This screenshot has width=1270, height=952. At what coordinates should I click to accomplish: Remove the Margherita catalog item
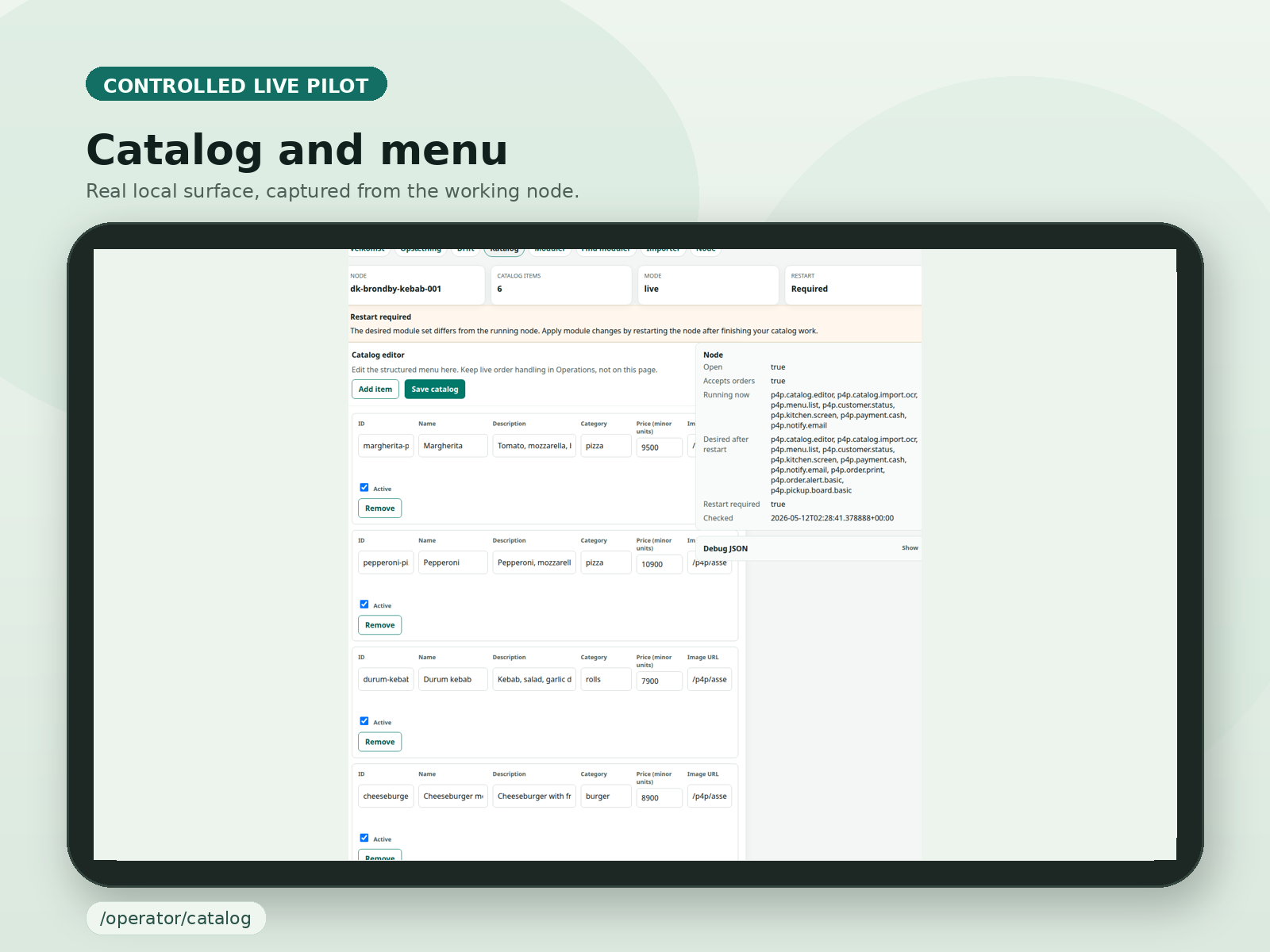[x=380, y=509]
